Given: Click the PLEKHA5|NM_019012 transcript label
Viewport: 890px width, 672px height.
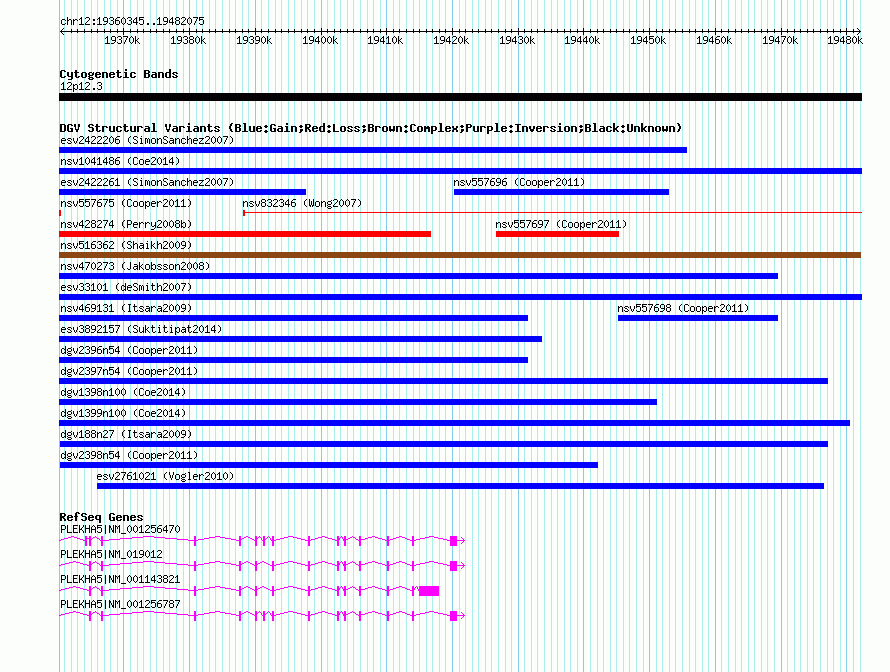Looking at the screenshot, I should (x=111, y=554).
